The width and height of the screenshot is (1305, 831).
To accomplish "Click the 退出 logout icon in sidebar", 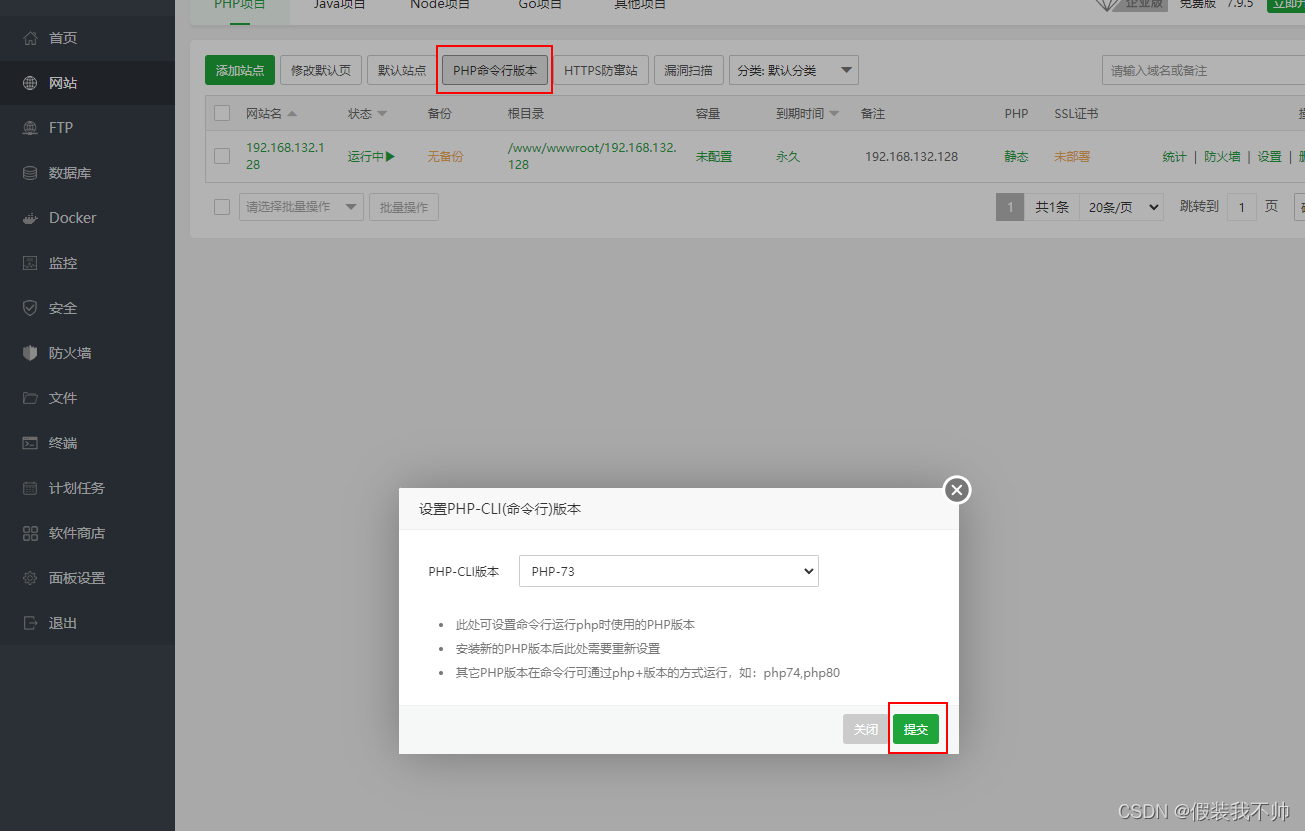I will 30,623.
